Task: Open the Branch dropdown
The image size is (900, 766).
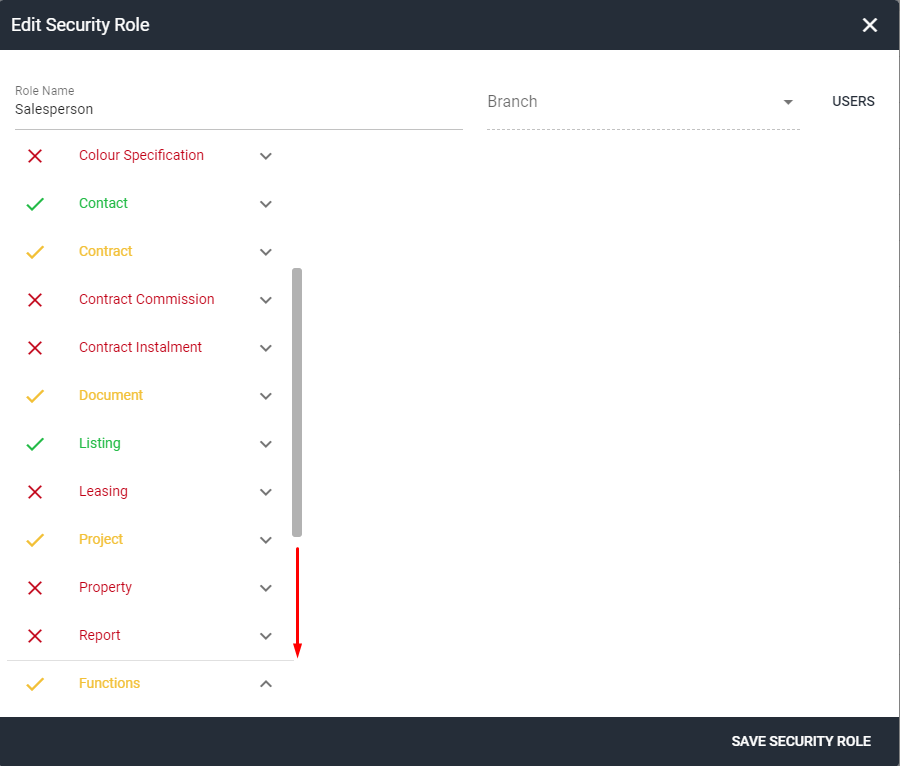Action: coord(789,102)
